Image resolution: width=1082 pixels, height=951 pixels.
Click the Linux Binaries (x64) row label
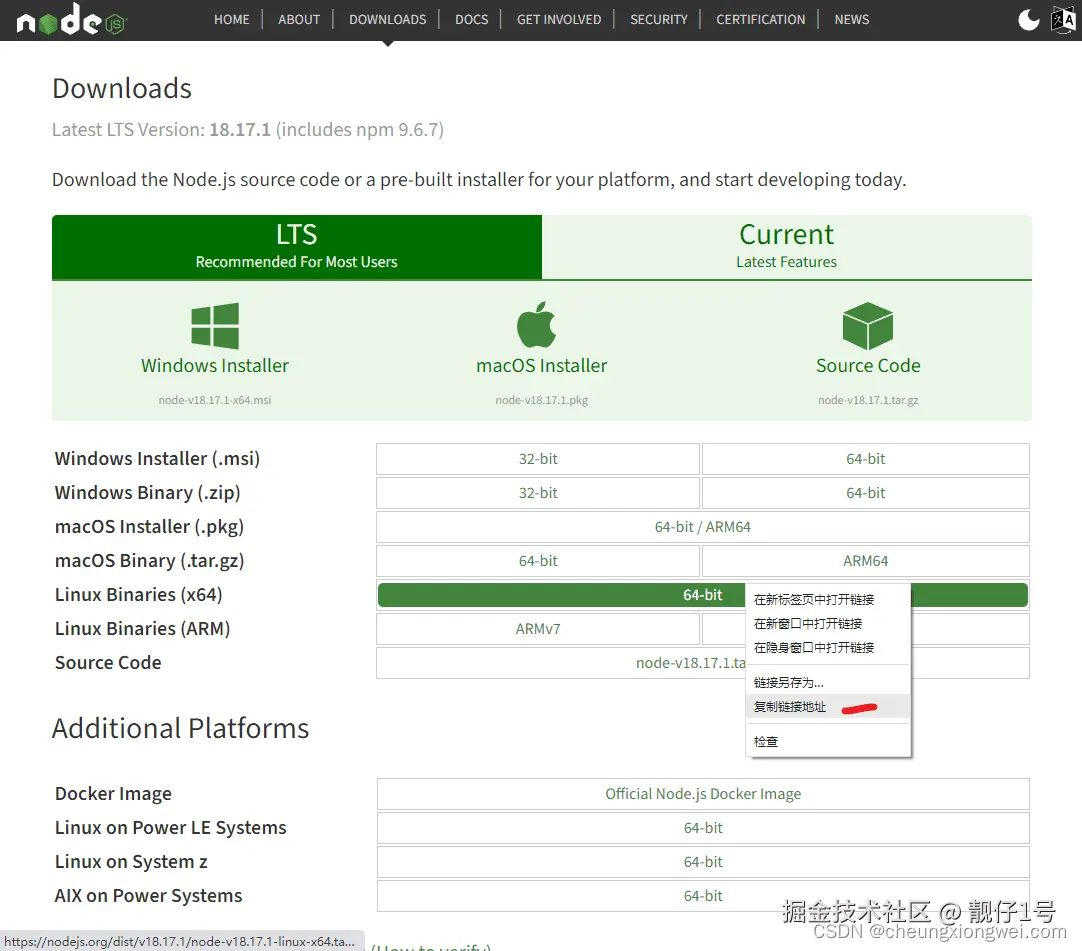[x=139, y=595]
